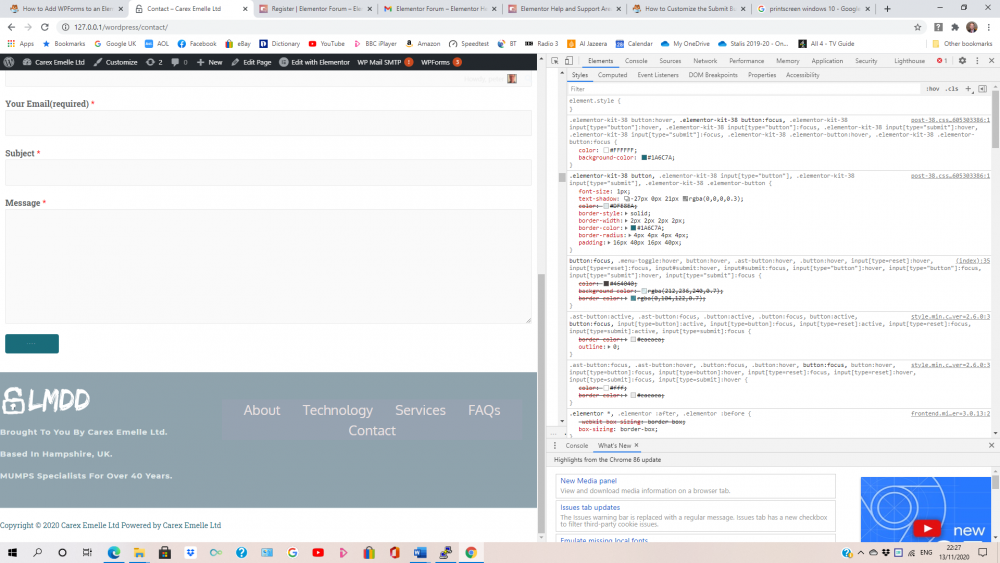Click the Technology footer menu link
Screen dimensions: 1000x563
[337, 410]
